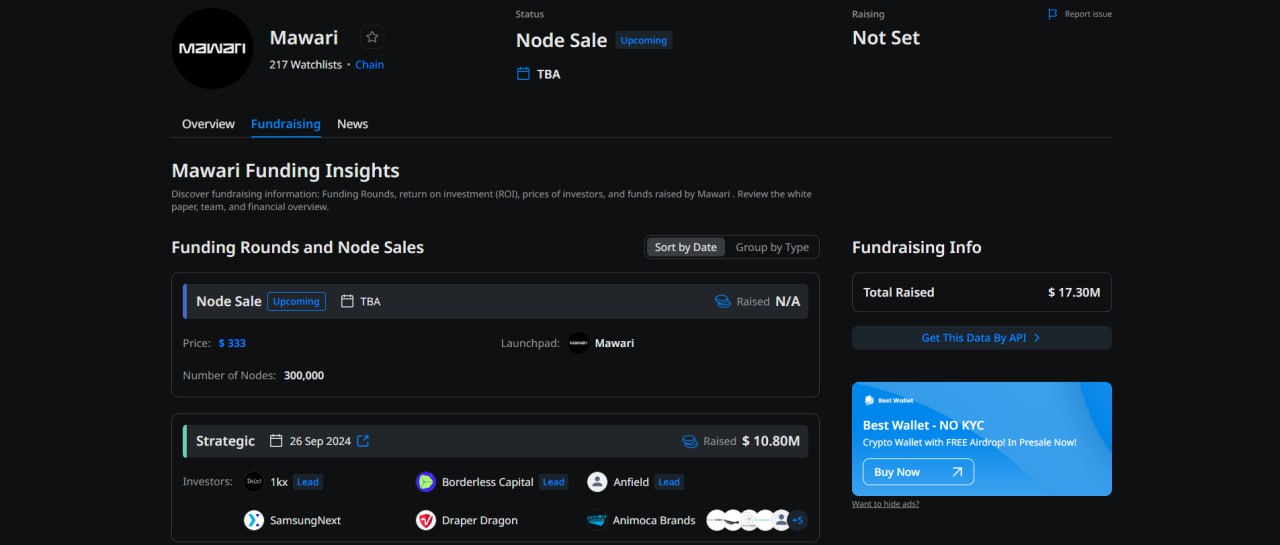This screenshot has height=545, width=1280.
Task: Click the coins icon beside Raised $ 10.80M
Action: pyautogui.click(x=690, y=441)
